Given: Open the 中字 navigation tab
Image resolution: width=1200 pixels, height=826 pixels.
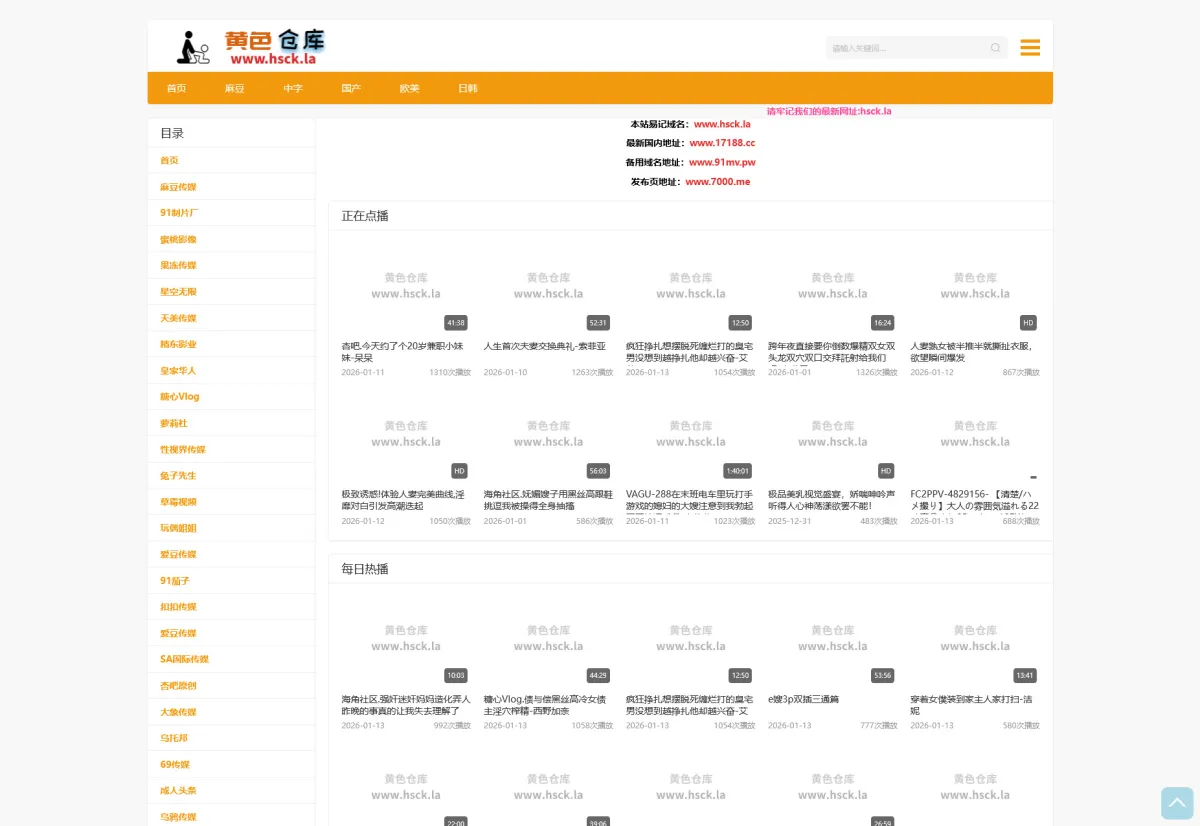Looking at the screenshot, I should coord(292,89).
